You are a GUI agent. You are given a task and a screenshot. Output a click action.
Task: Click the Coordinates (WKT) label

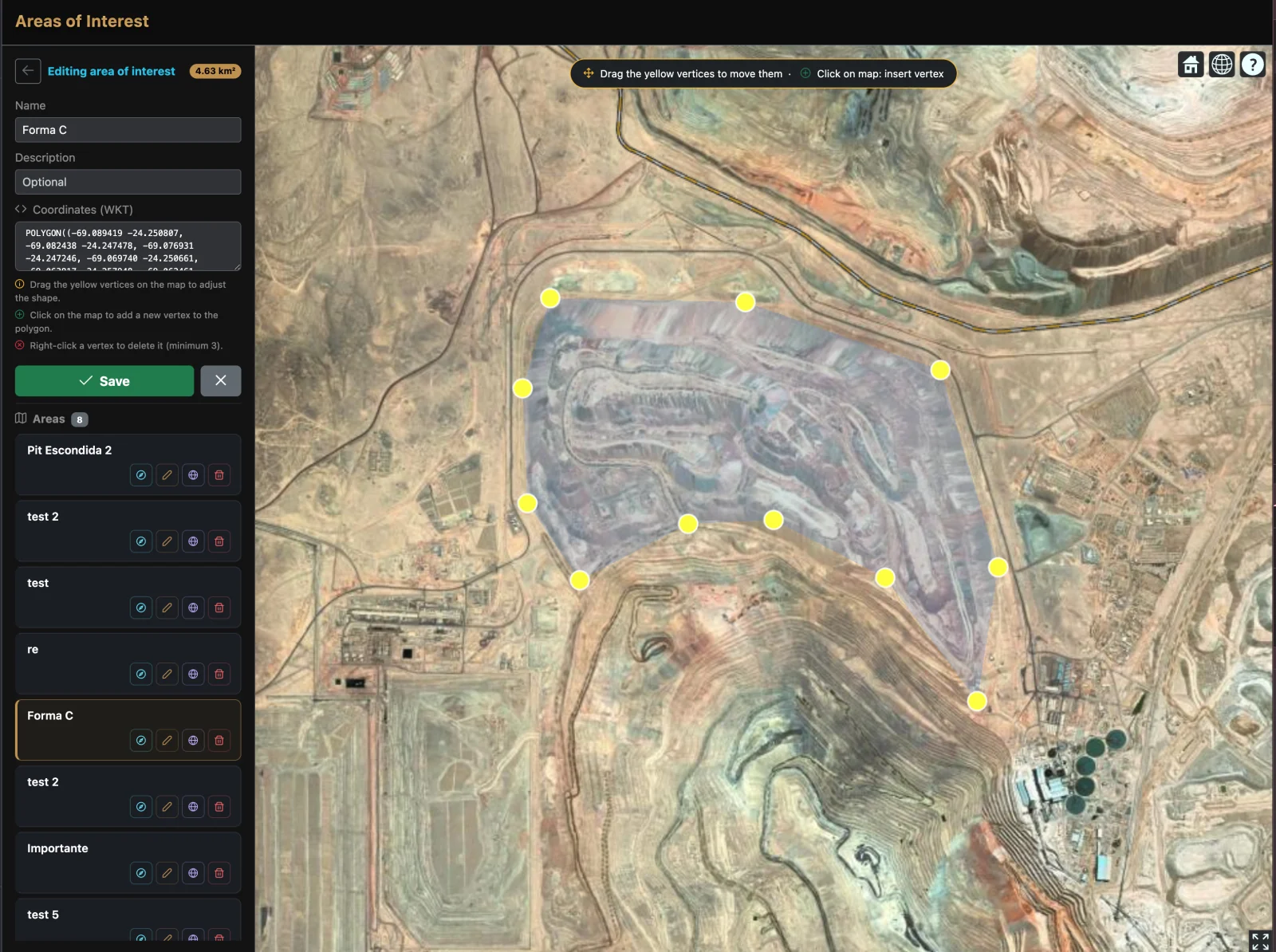82,210
